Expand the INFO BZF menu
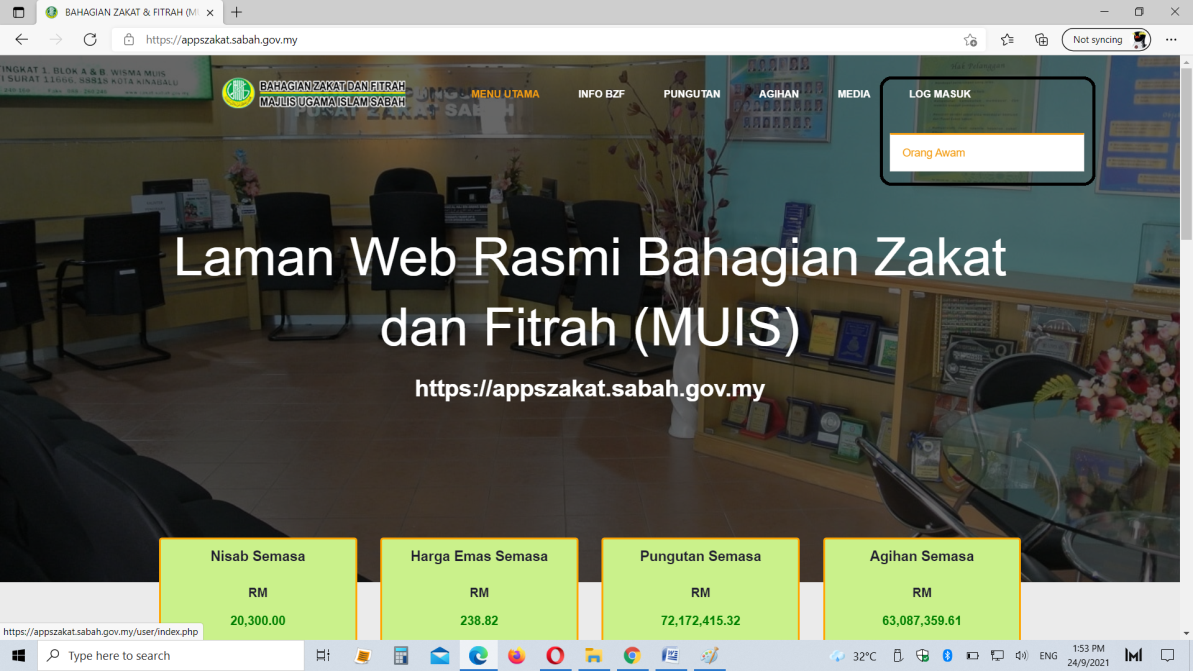Image resolution: width=1193 pixels, height=671 pixels. (x=601, y=94)
